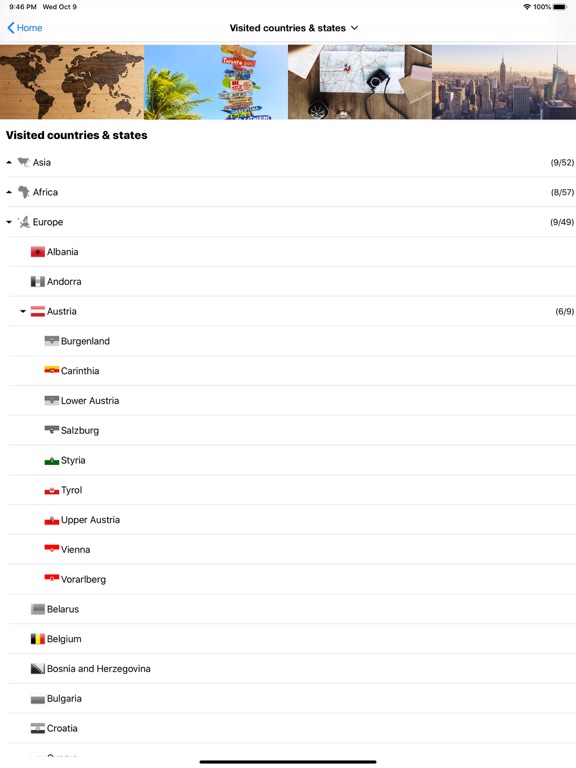Image resolution: width=576 pixels, height=768 pixels.
Task: Expand the Africa continent list
Action: pos(9,192)
